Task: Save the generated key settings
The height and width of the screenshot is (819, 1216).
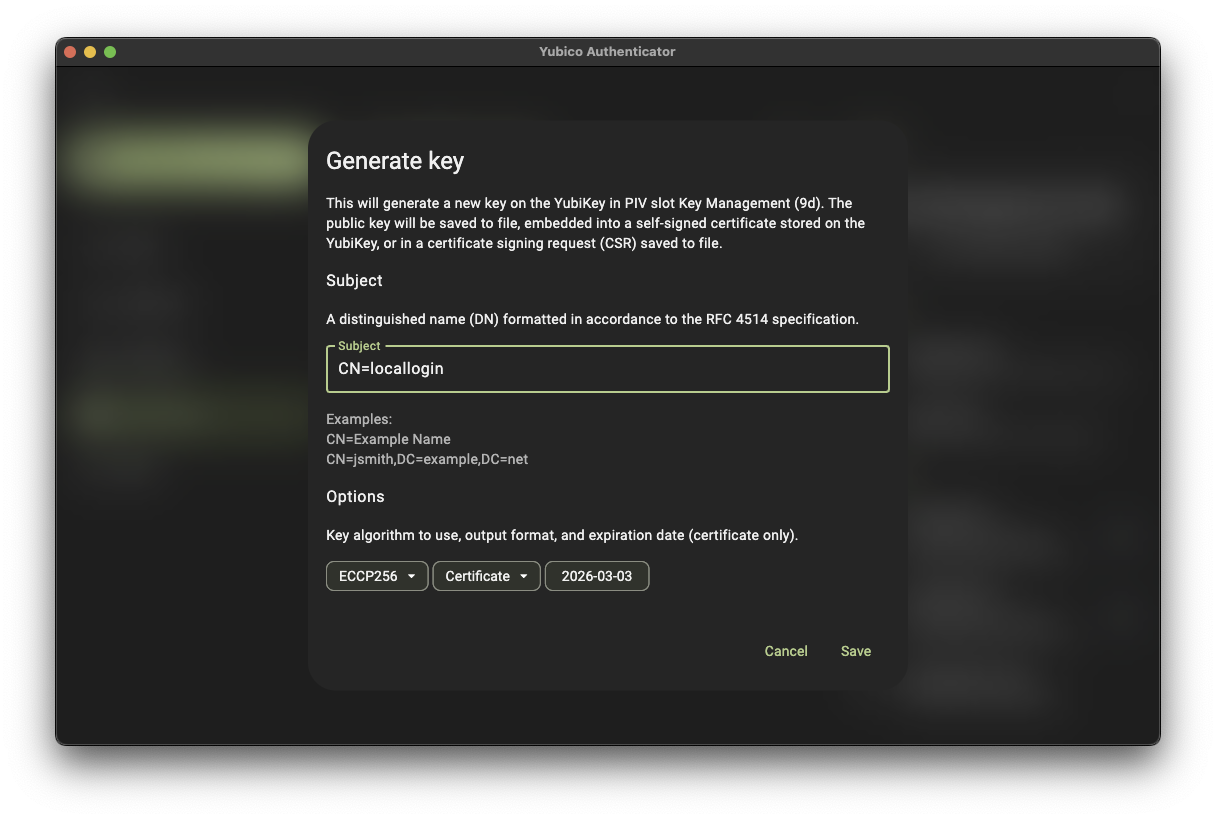Action: (x=856, y=651)
